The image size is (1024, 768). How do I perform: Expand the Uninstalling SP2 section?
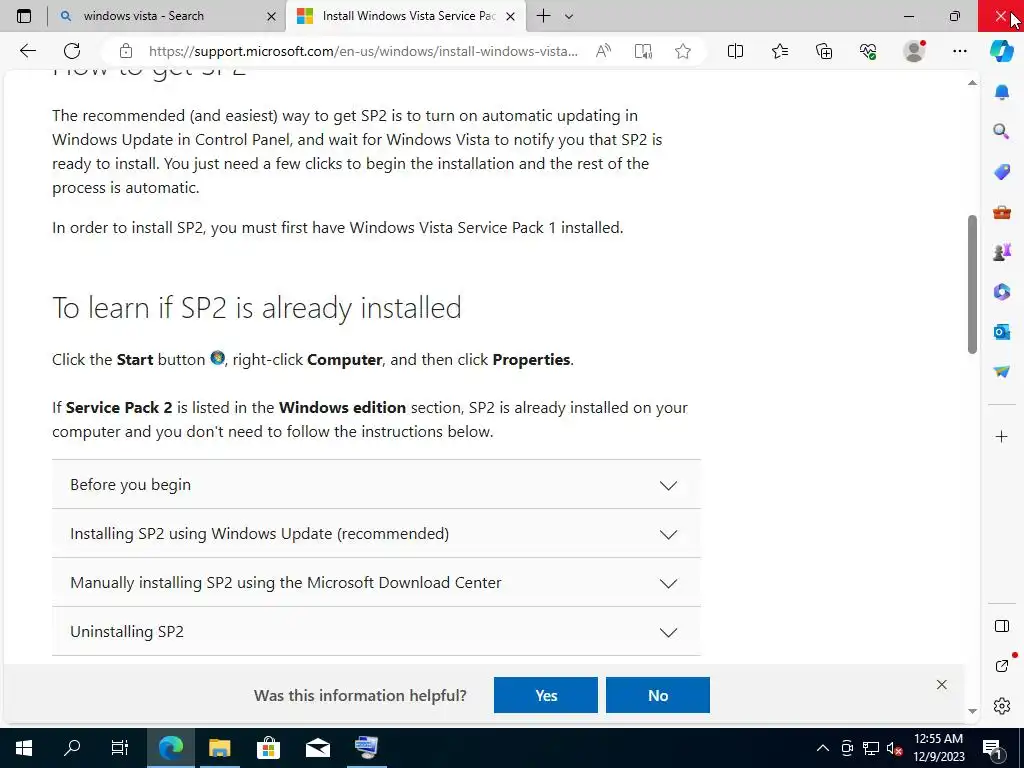click(x=376, y=632)
